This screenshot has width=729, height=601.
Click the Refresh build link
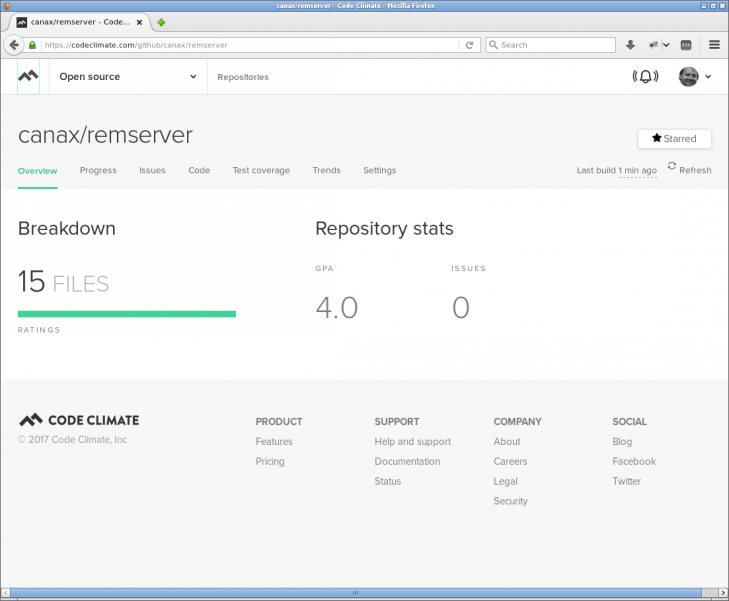tap(695, 170)
